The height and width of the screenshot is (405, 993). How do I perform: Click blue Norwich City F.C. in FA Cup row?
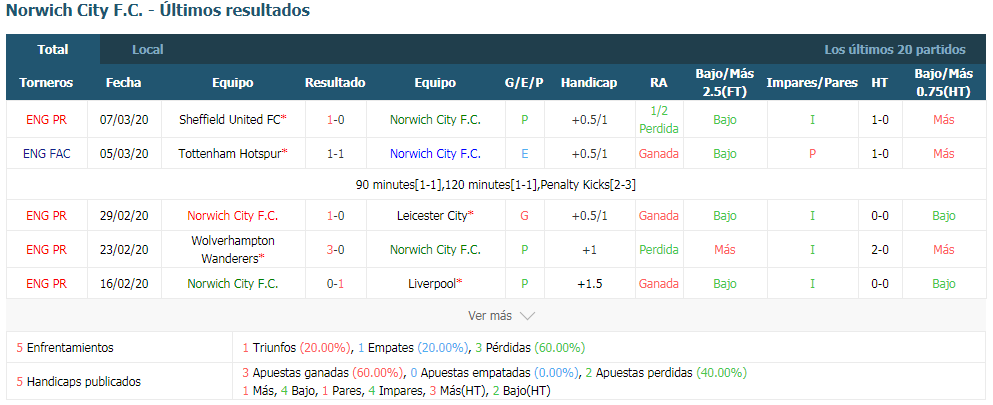pyautogui.click(x=435, y=153)
